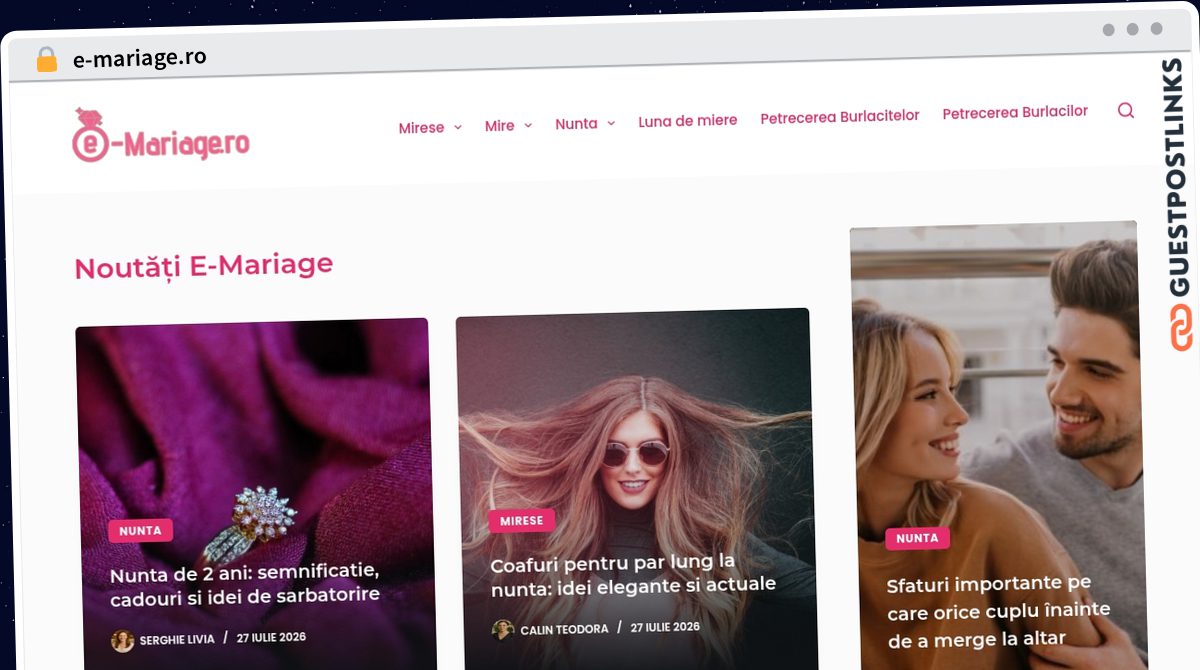Expand the Nunta dropdown chevron
The width and height of the screenshot is (1200, 670).
pos(611,123)
